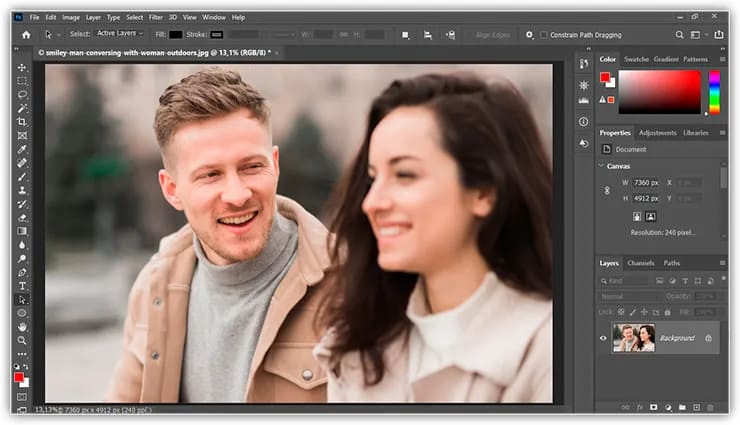The width and height of the screenshot is (740, 425).
Task: Toggle Lock all padlock in Lock row
Action: click(x=667, y=312)
